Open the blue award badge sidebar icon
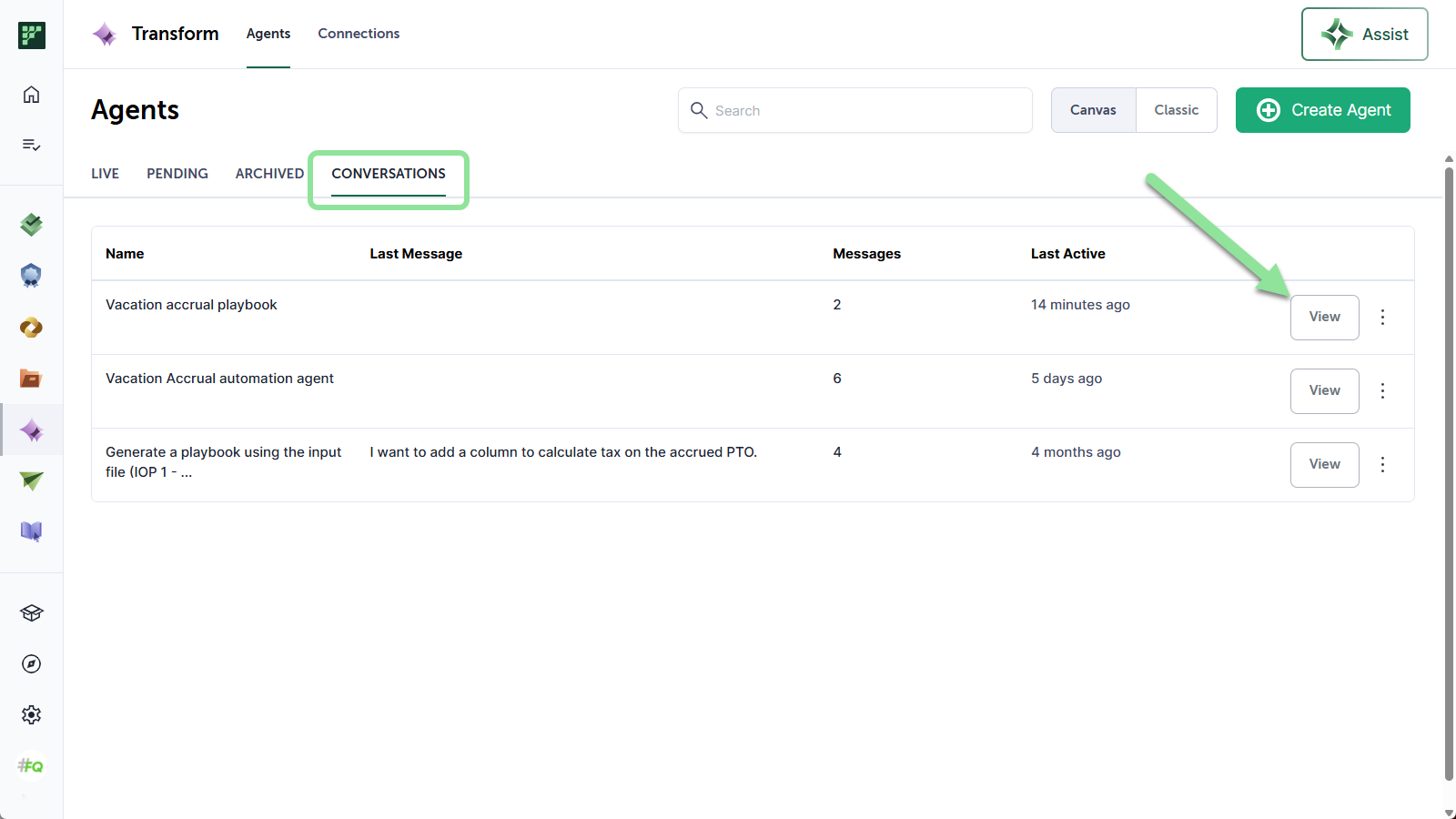Viewport: 1456px width, 819px height. pyautogui.click(x=31, y=276)
